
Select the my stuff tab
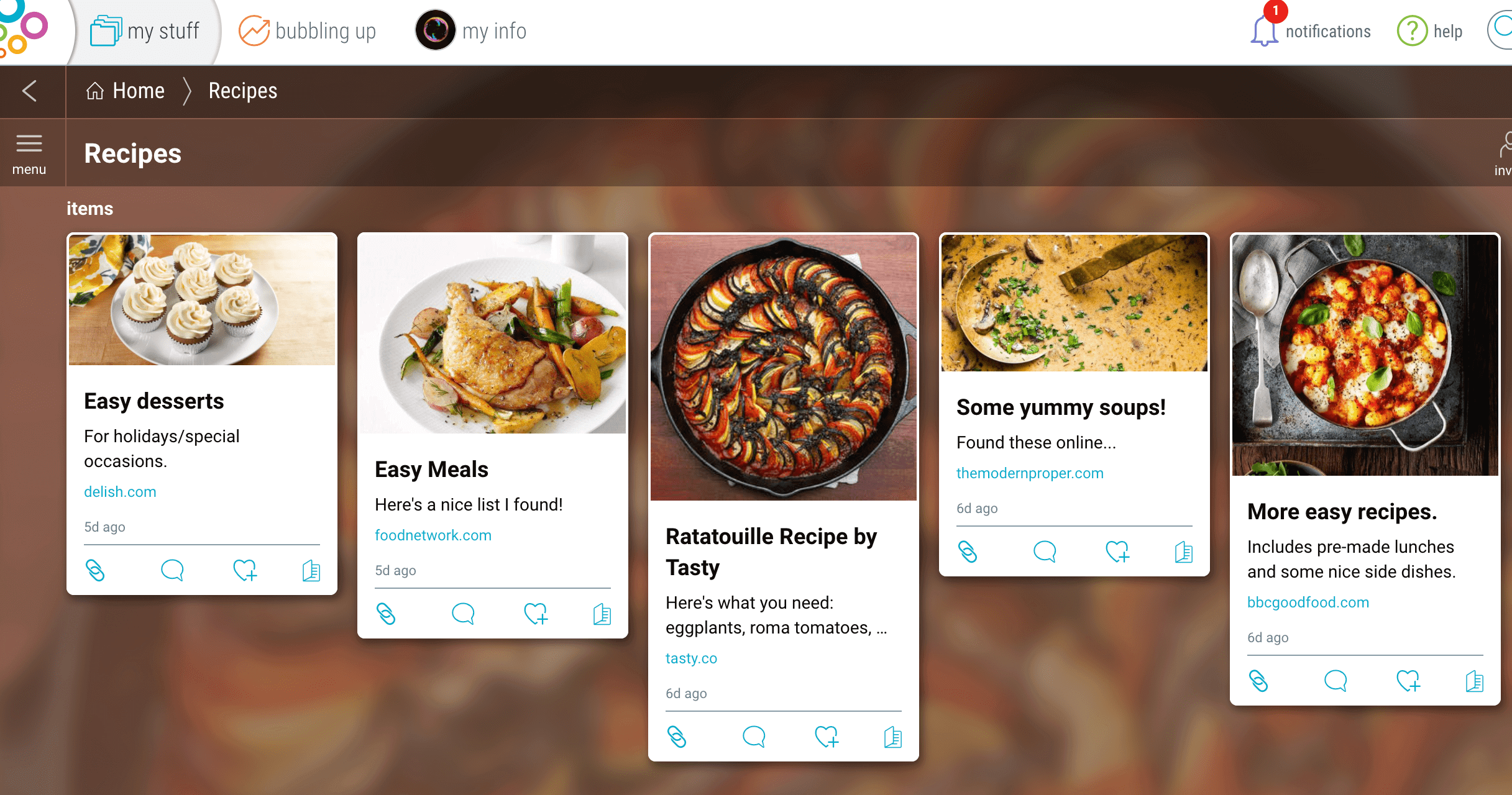[x=145, y=31]
